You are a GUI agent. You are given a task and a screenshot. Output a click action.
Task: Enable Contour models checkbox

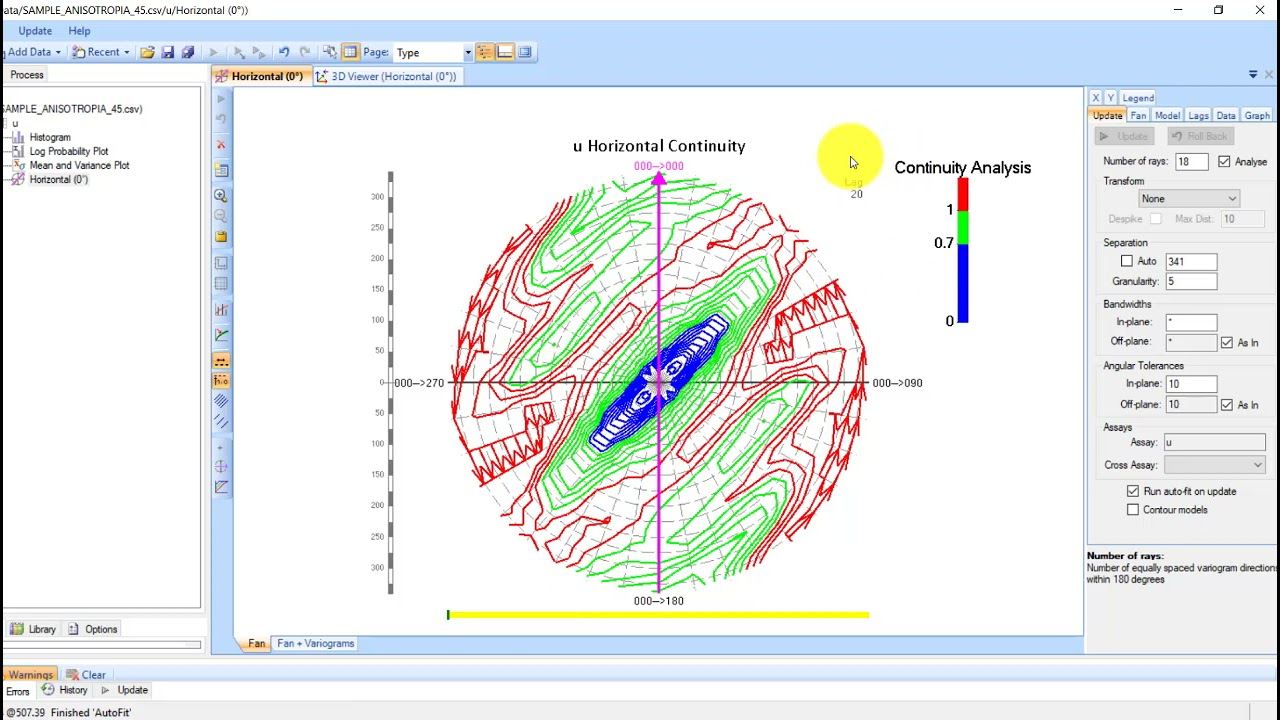pos(1133,510)
